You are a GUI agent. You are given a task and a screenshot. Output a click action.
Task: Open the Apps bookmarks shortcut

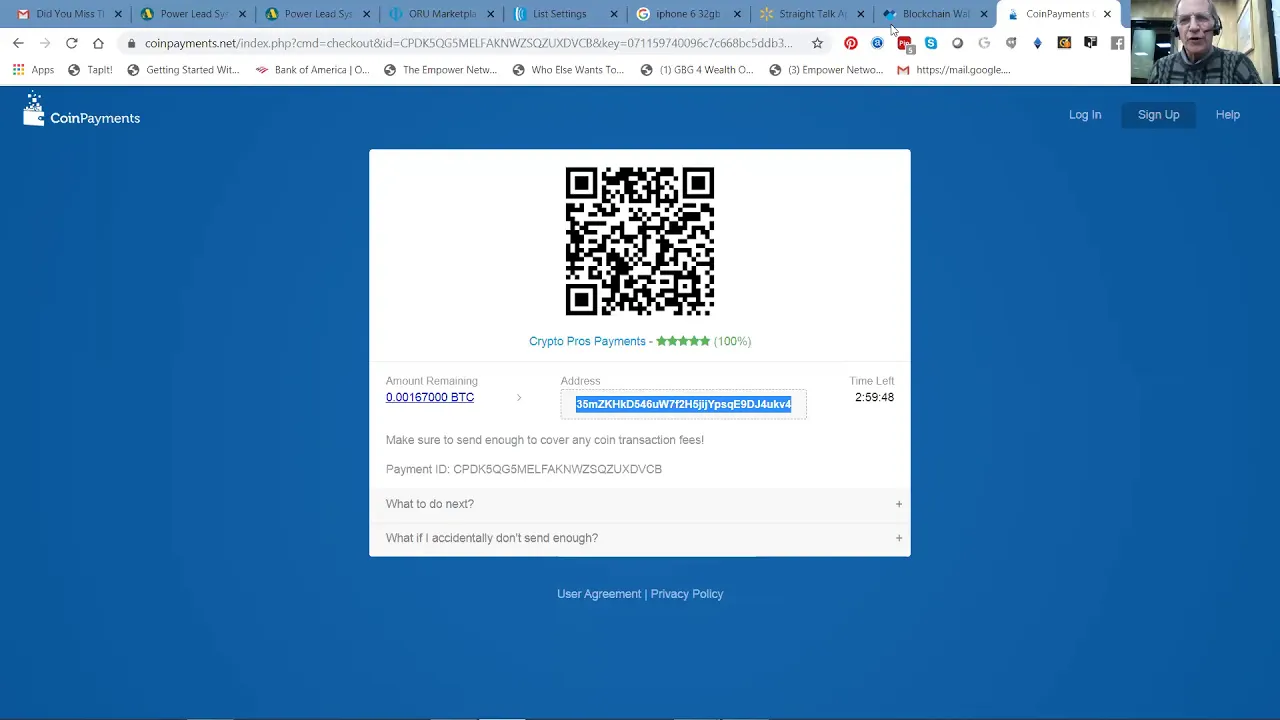click(x=34, y=70)
